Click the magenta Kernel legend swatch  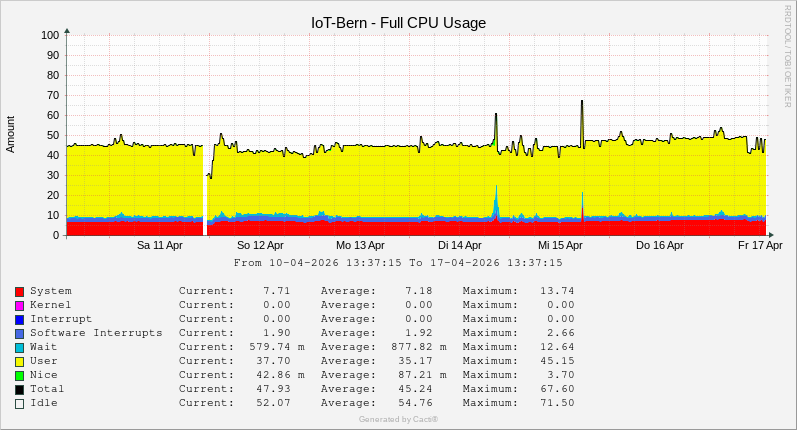tap(19, 305)
